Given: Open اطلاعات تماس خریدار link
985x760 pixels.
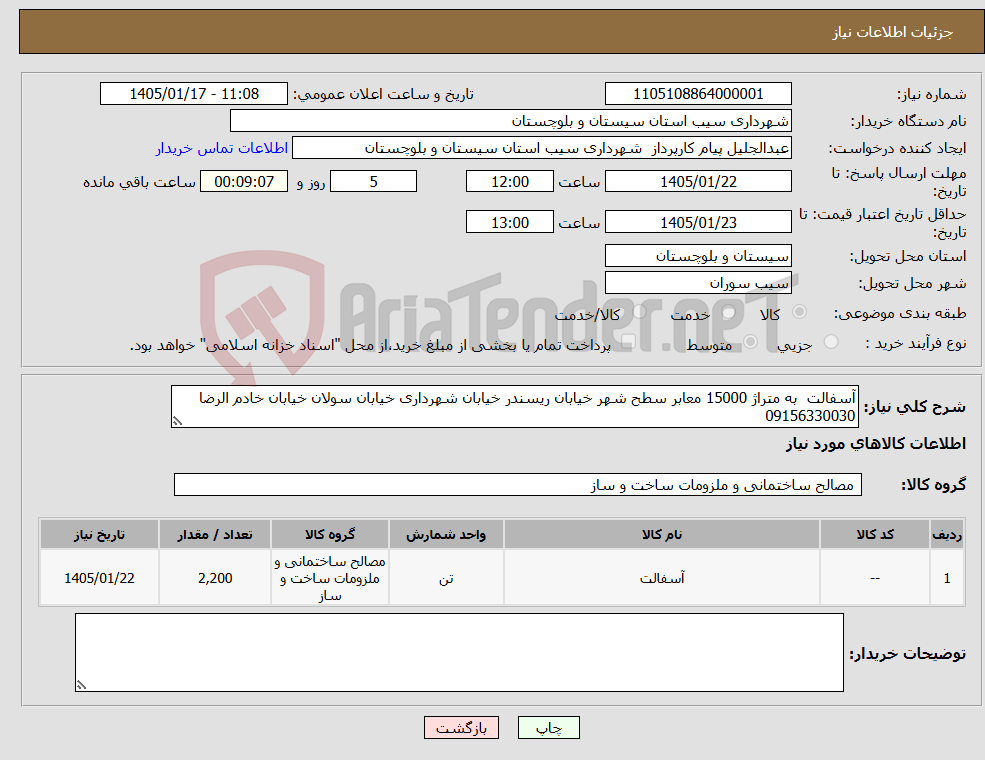Looking at the screenshot, I should tap(222, 148).
